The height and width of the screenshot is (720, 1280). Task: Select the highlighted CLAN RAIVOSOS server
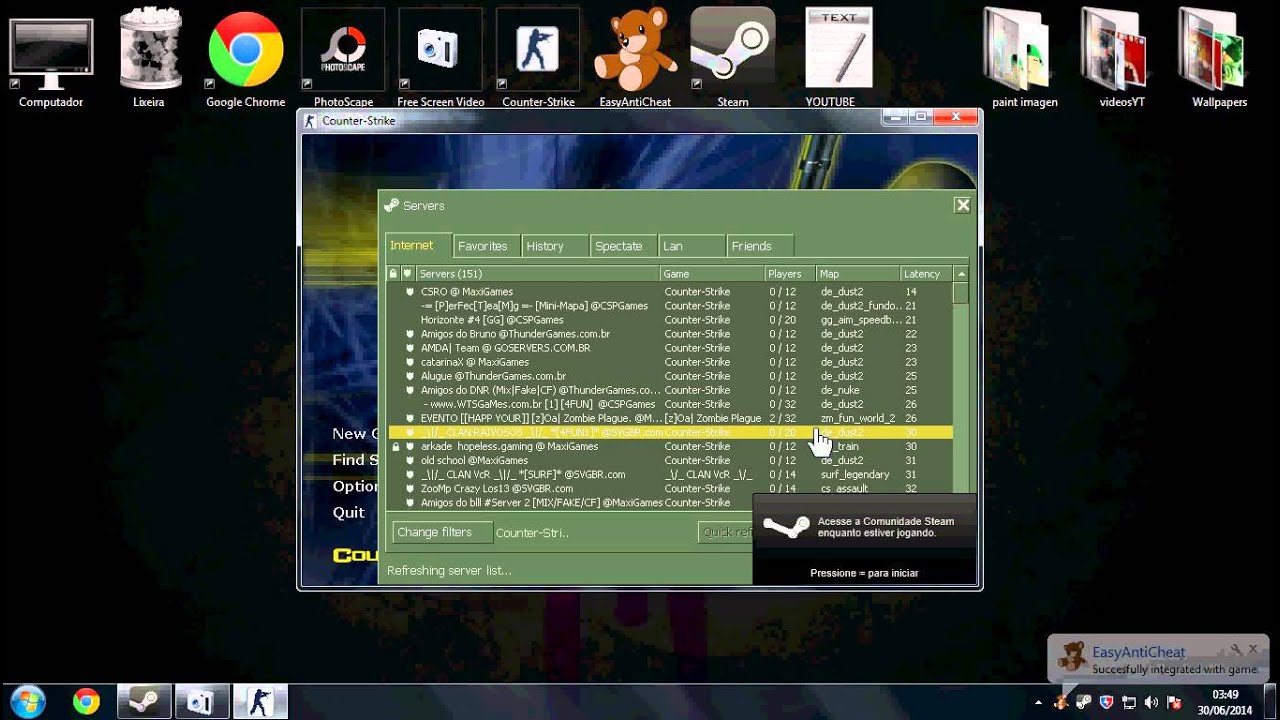click(x=670, y=432)
